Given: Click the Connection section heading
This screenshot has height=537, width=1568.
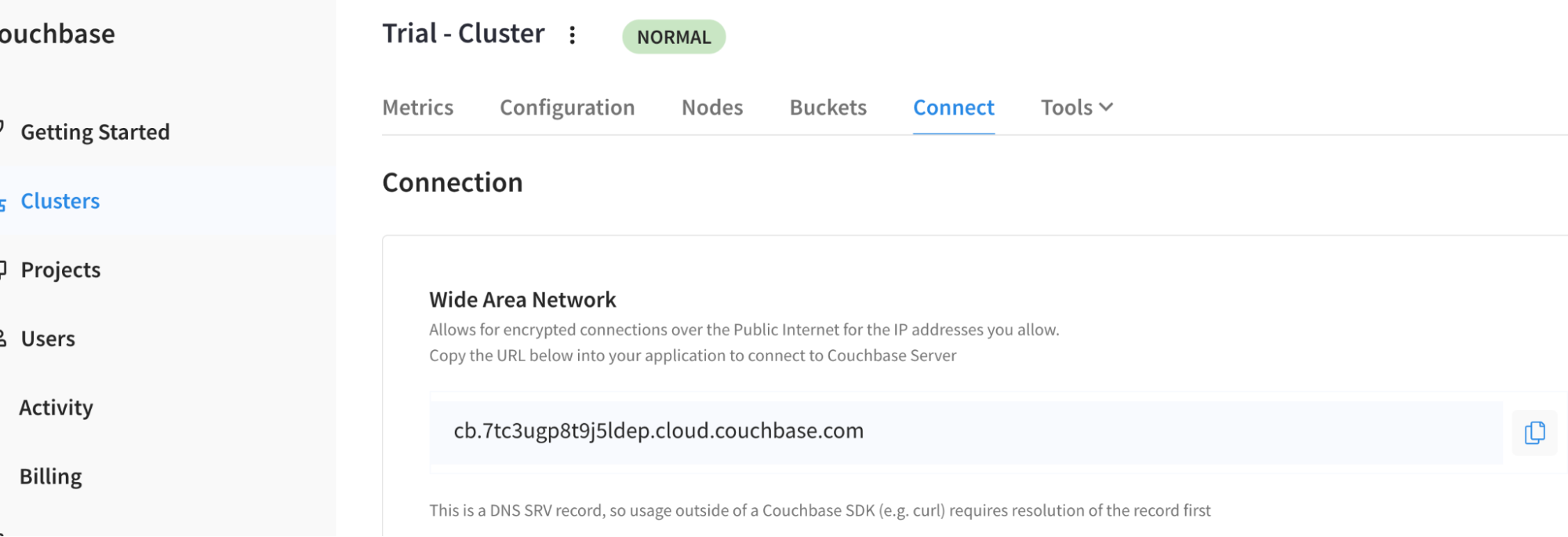Looking at the screenshot, I should tap(452, 183).
